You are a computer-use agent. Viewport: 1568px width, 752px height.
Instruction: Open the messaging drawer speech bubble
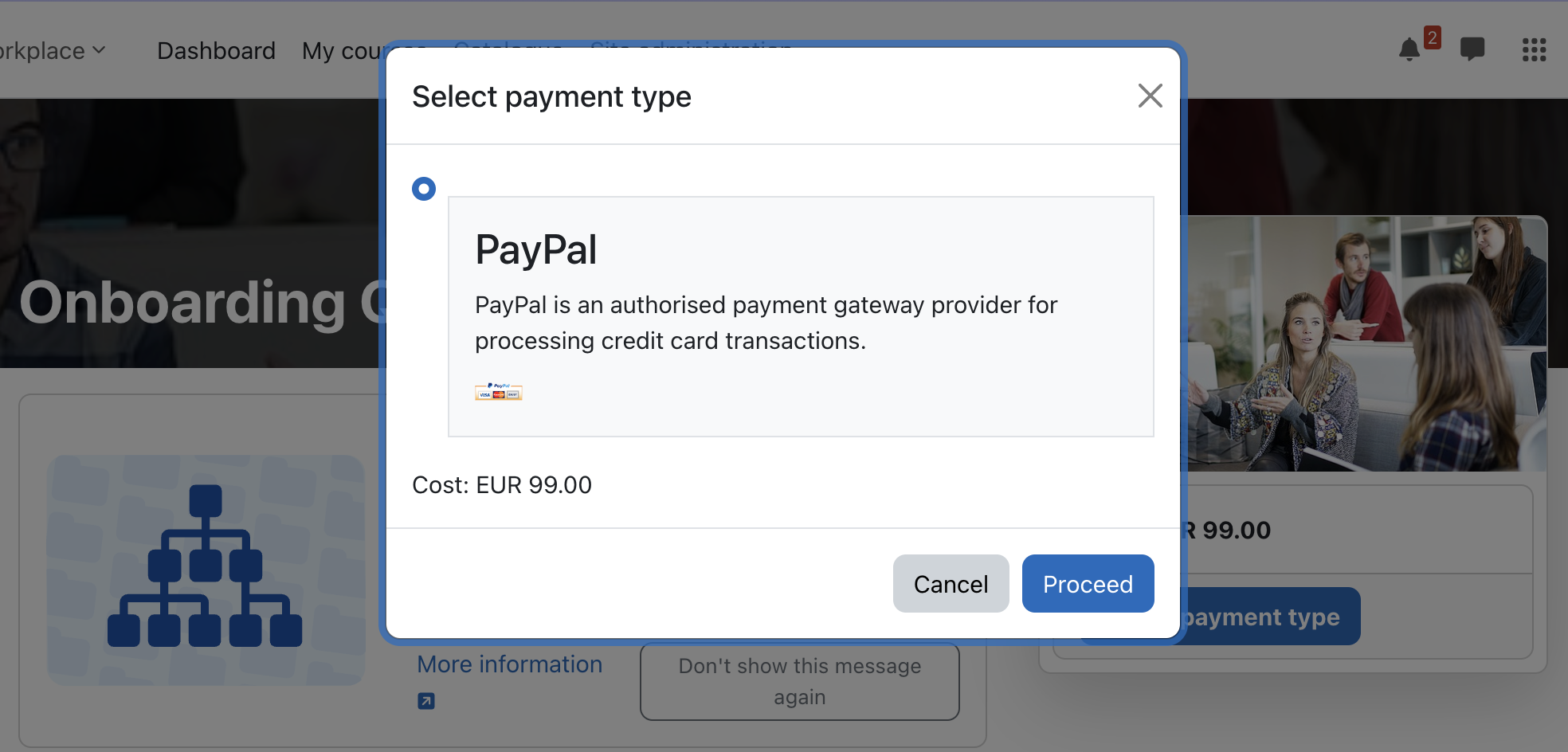pyautogui.click(x=1472, y=49)
